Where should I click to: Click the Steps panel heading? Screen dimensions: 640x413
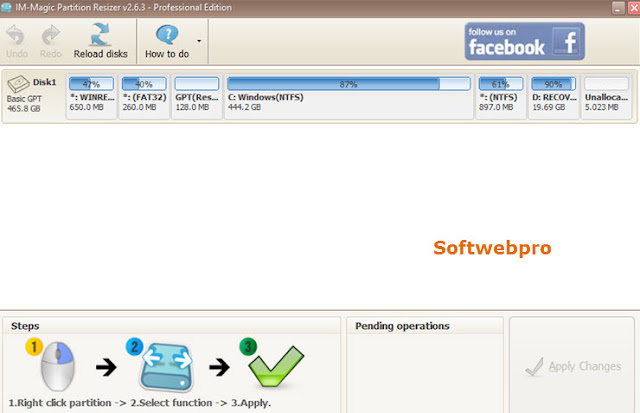[x=25, y=326]
